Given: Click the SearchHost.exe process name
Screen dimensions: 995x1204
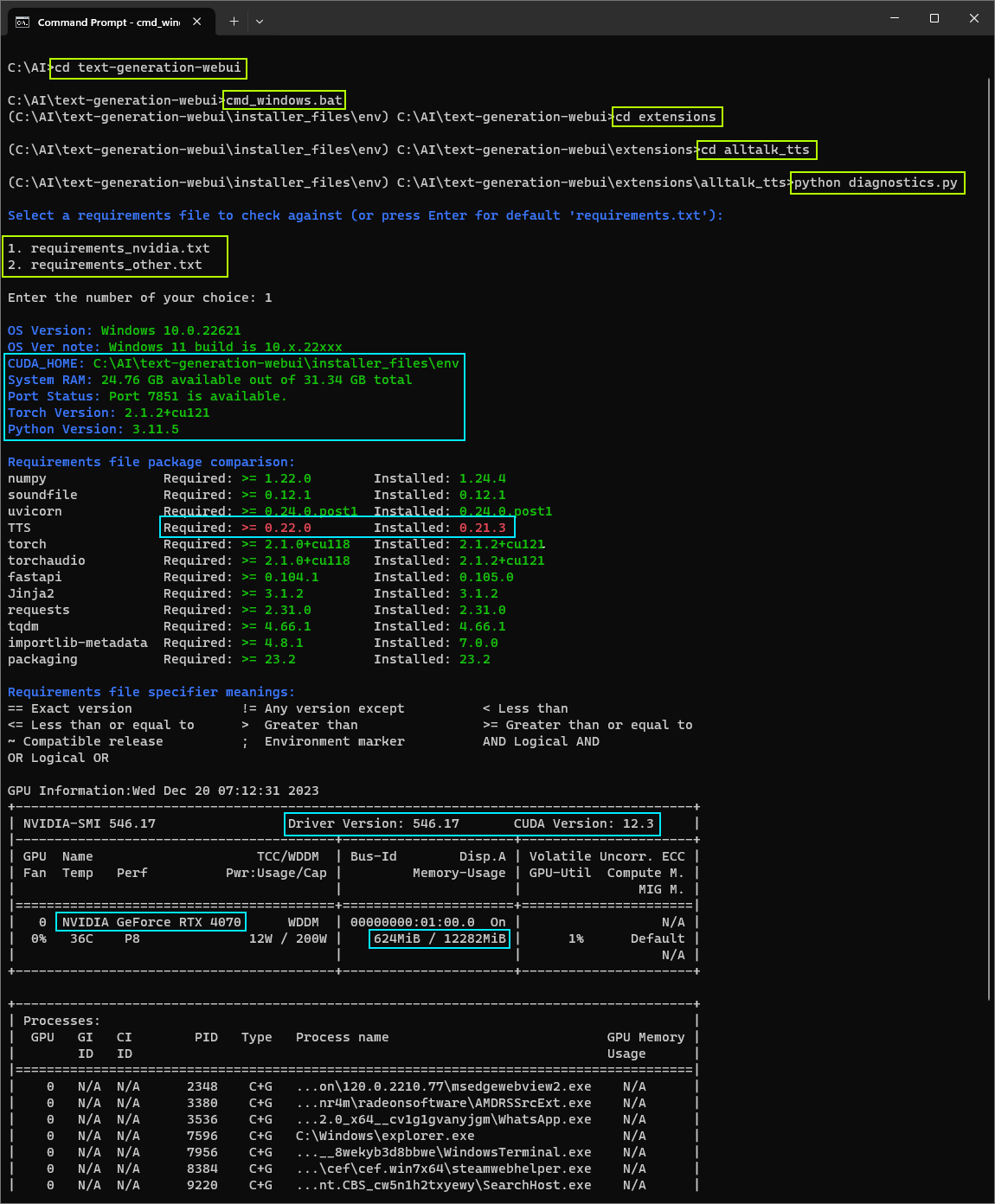Looking at the screenshot, I should click(x=444, y=1185).
